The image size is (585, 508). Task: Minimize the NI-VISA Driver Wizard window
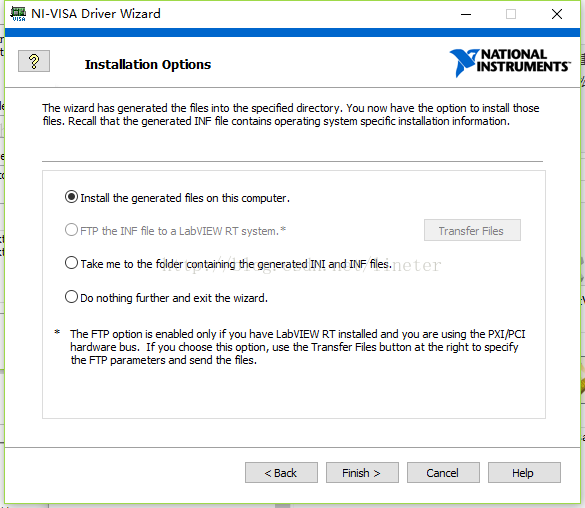pyautogui.click(x=466, y=15)
